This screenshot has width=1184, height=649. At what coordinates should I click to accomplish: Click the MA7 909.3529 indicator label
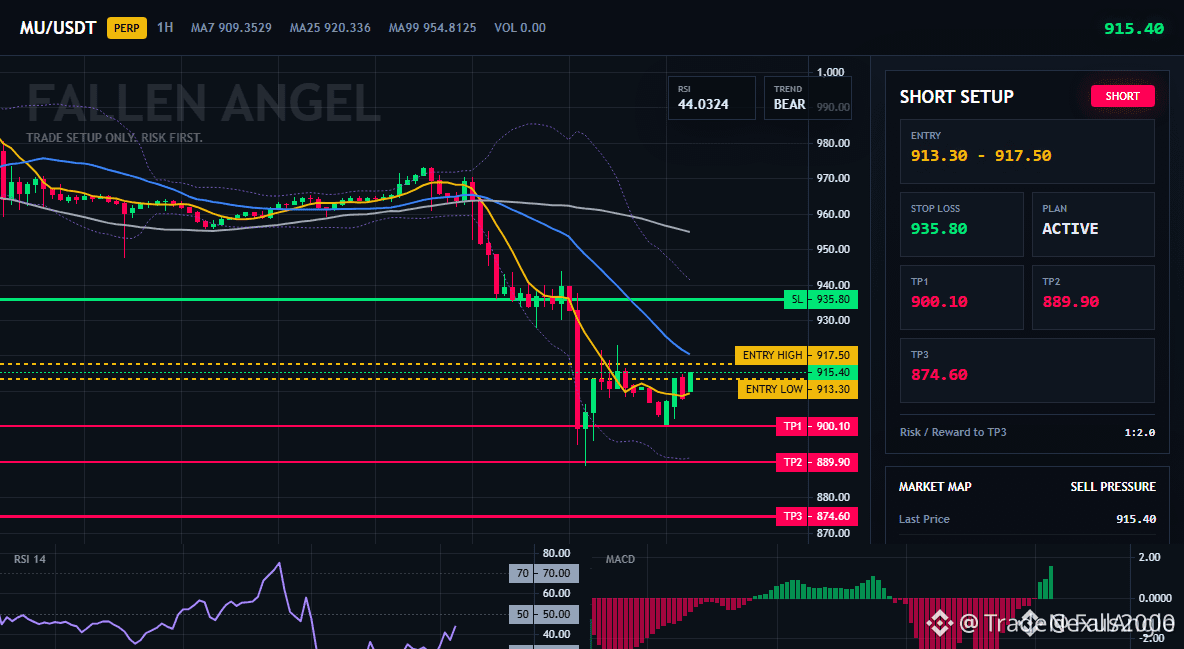[231, 28]
